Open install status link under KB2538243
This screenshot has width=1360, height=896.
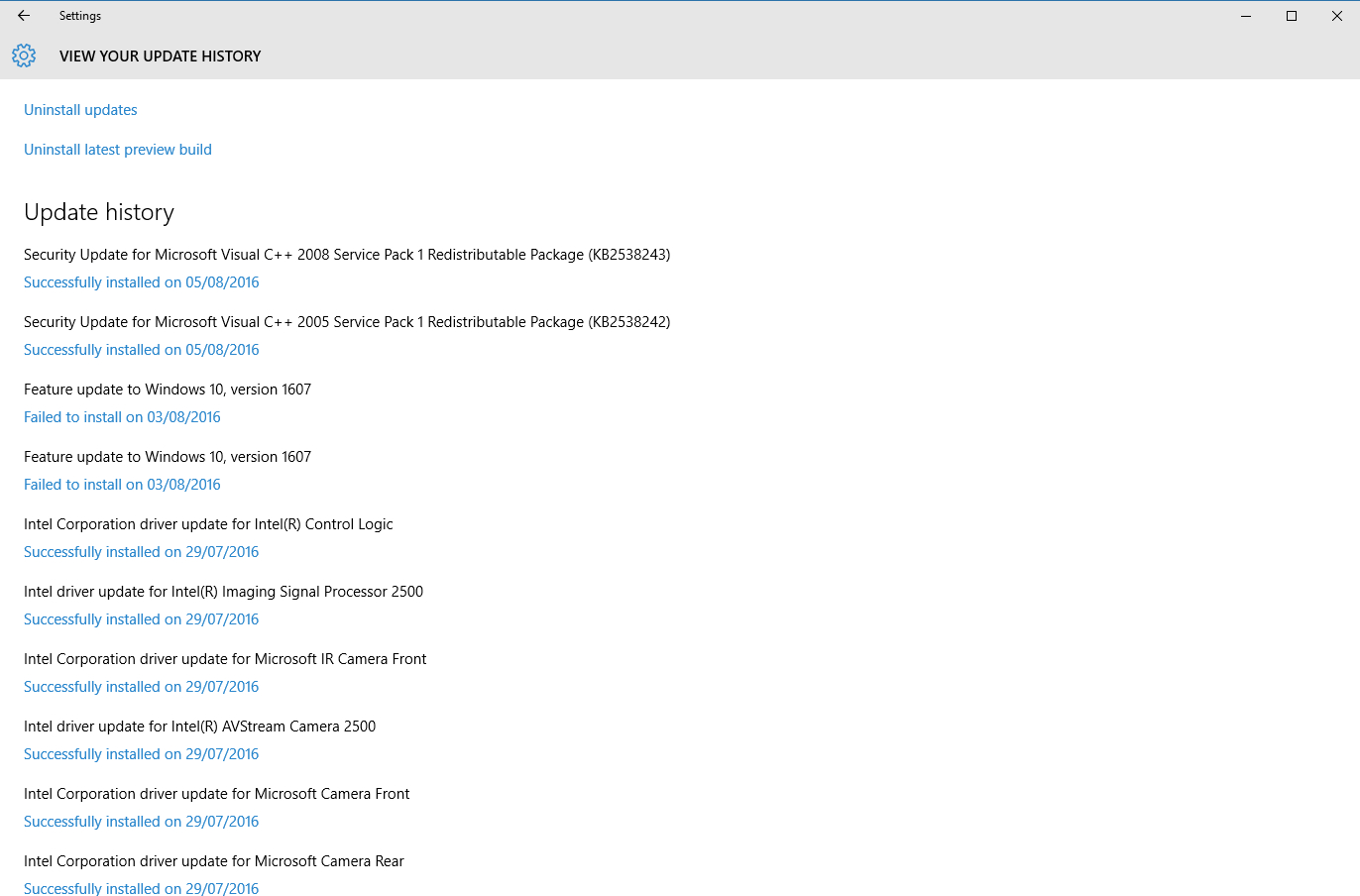tap(142, 282)
